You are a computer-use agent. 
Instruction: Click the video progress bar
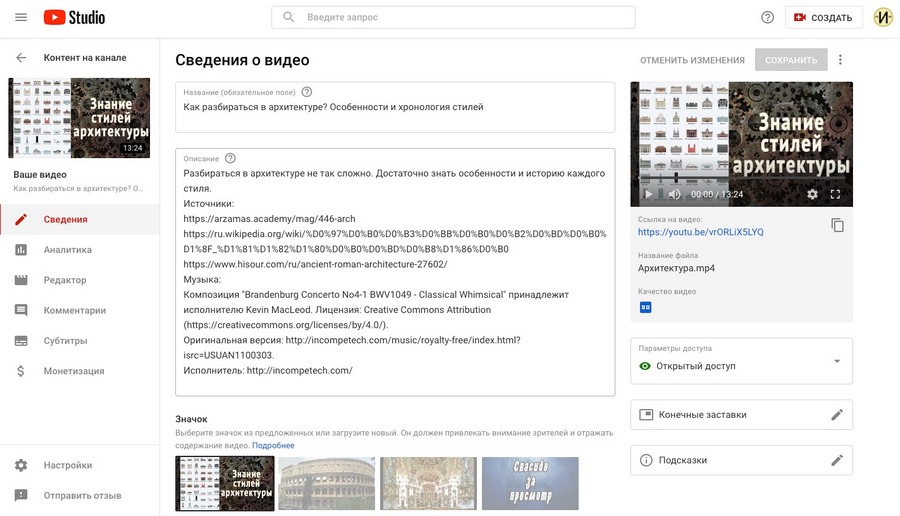pyautogui.click(x=741, y=182)
